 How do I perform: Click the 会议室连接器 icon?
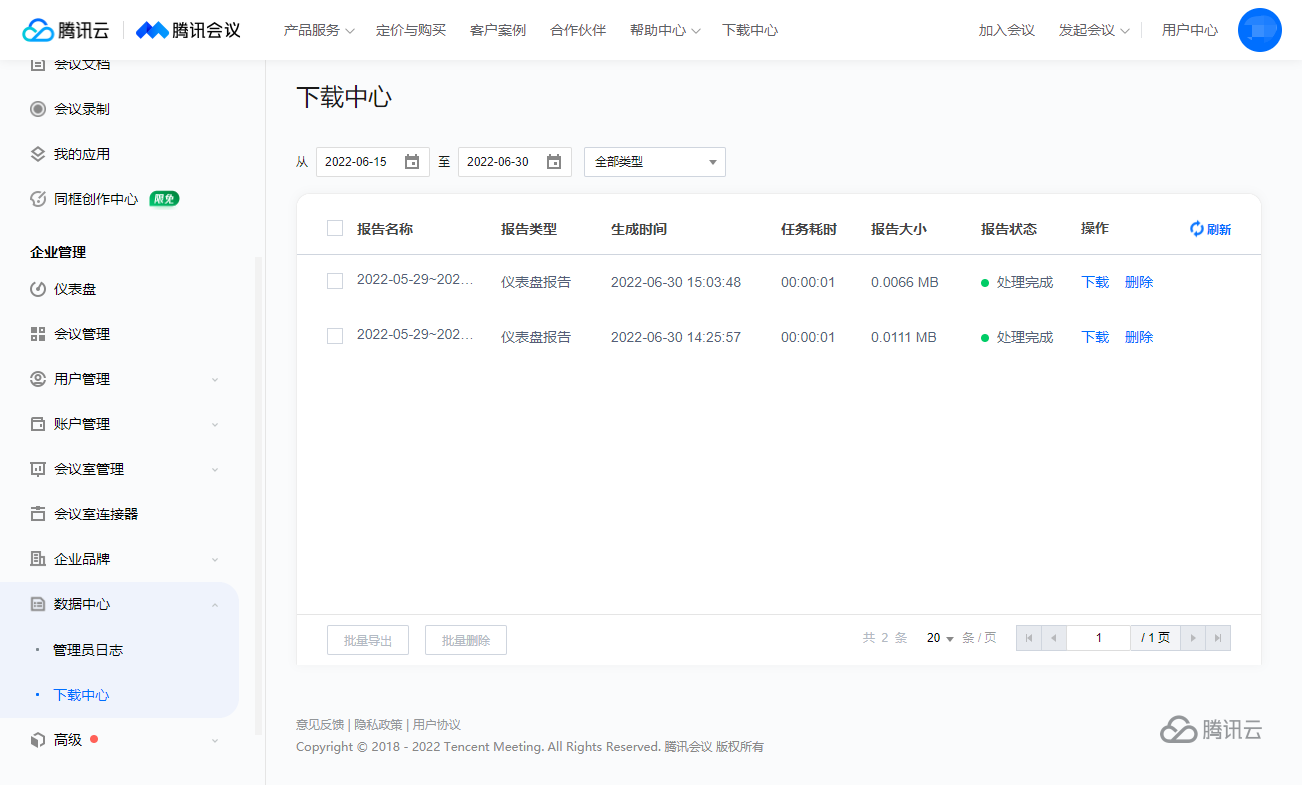(x=38, y=514)
